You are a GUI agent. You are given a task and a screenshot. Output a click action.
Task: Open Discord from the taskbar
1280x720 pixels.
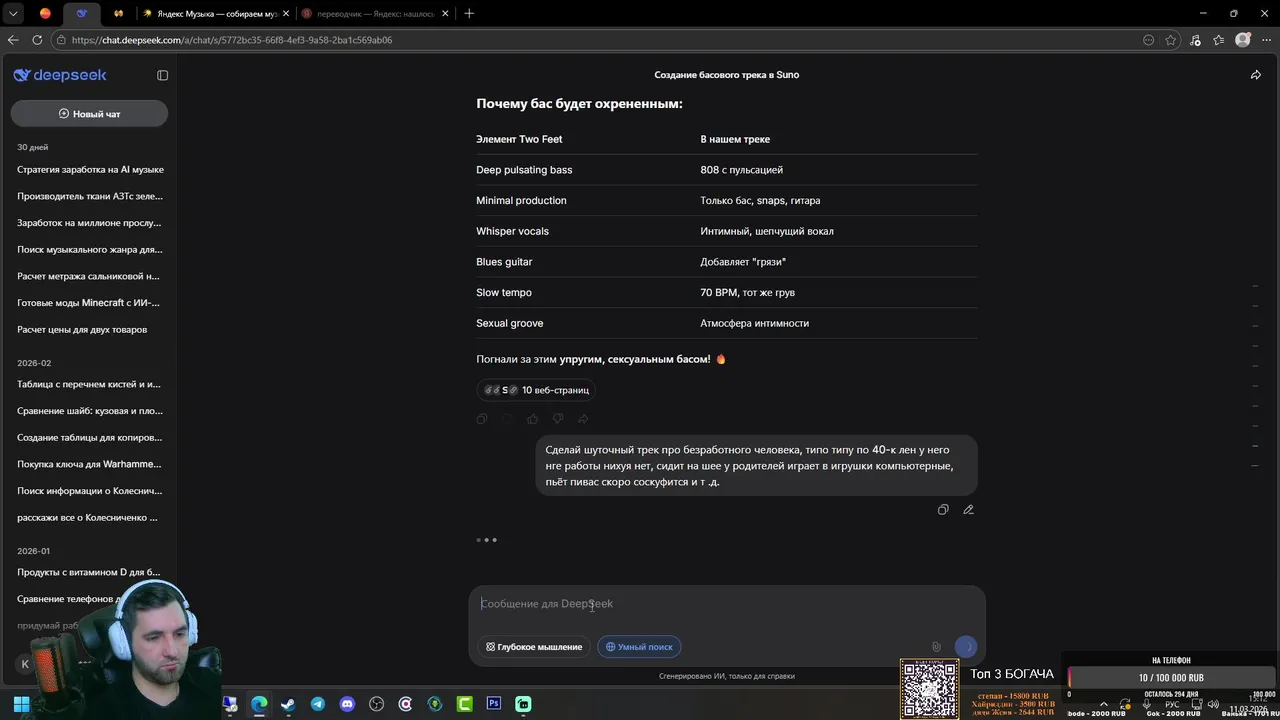pyautogui.click(x=347, y=704)
